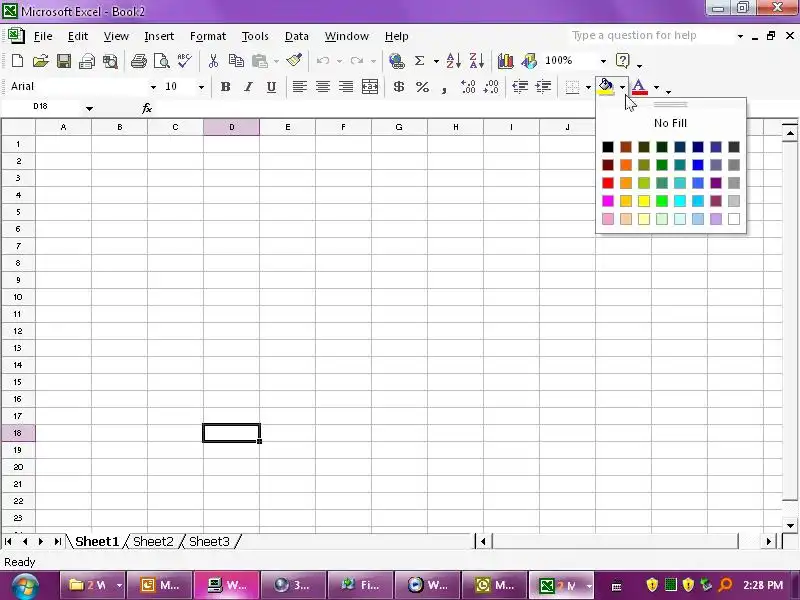This screenshot has width=800, height=600.
Task: Click Increase Decimal
Action: click(468, 87)
